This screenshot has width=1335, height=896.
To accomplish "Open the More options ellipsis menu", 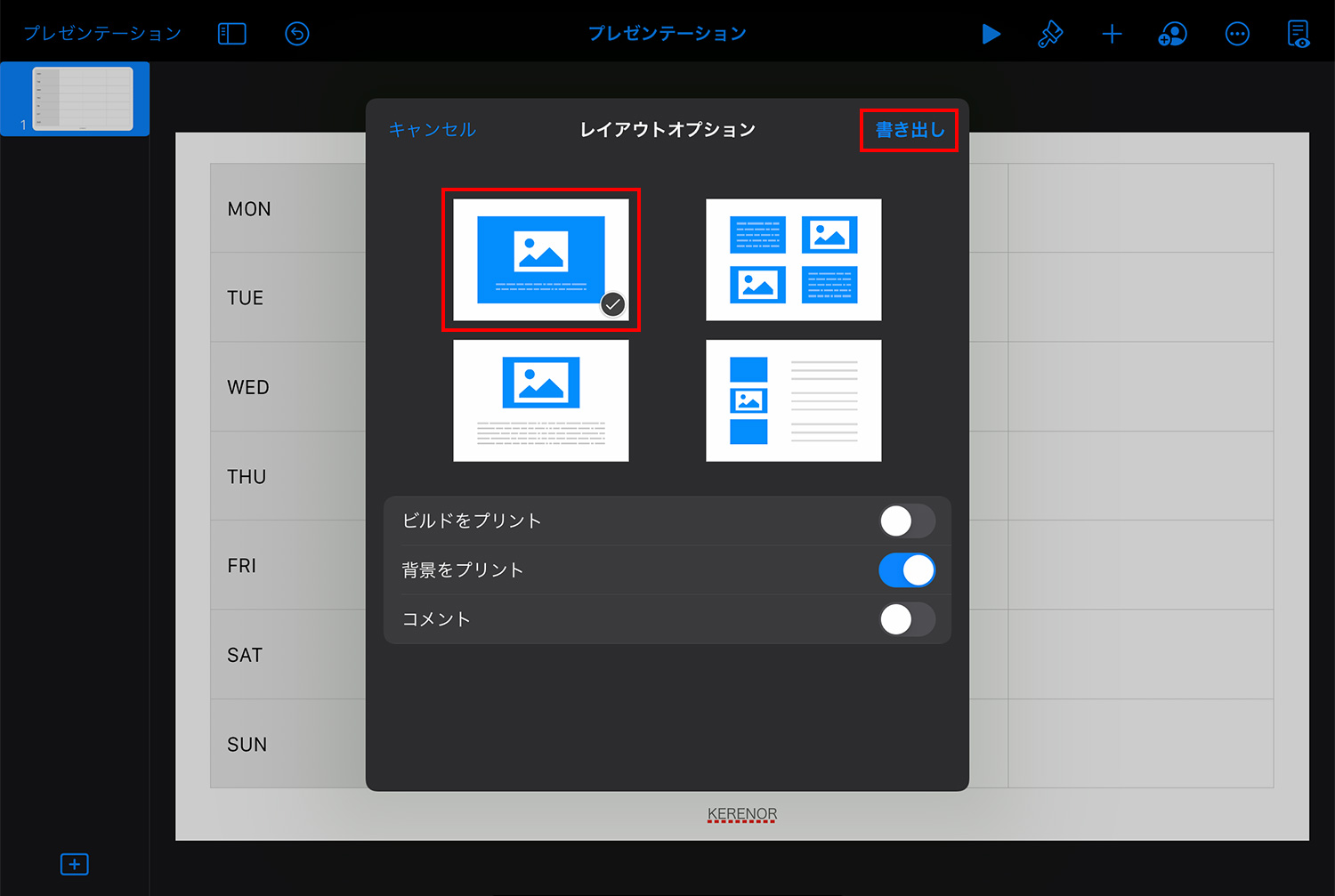I will (1237, 34).
